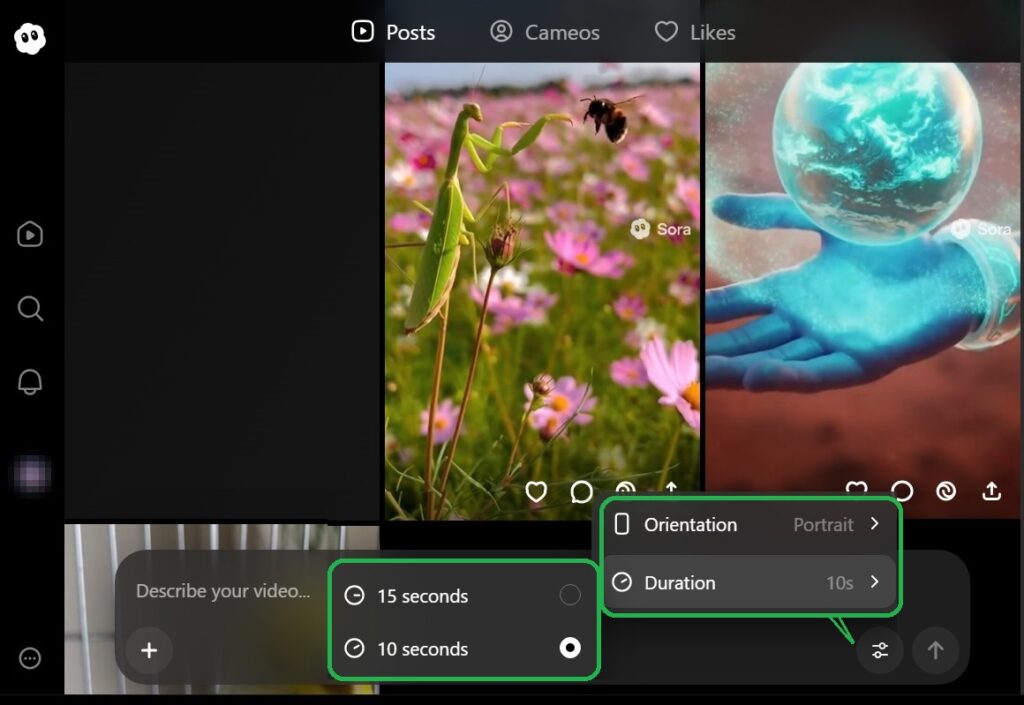Open comments on the mantis video
Image resolution: width=1024 pixels, height=705 pixels.
point(581,492)
